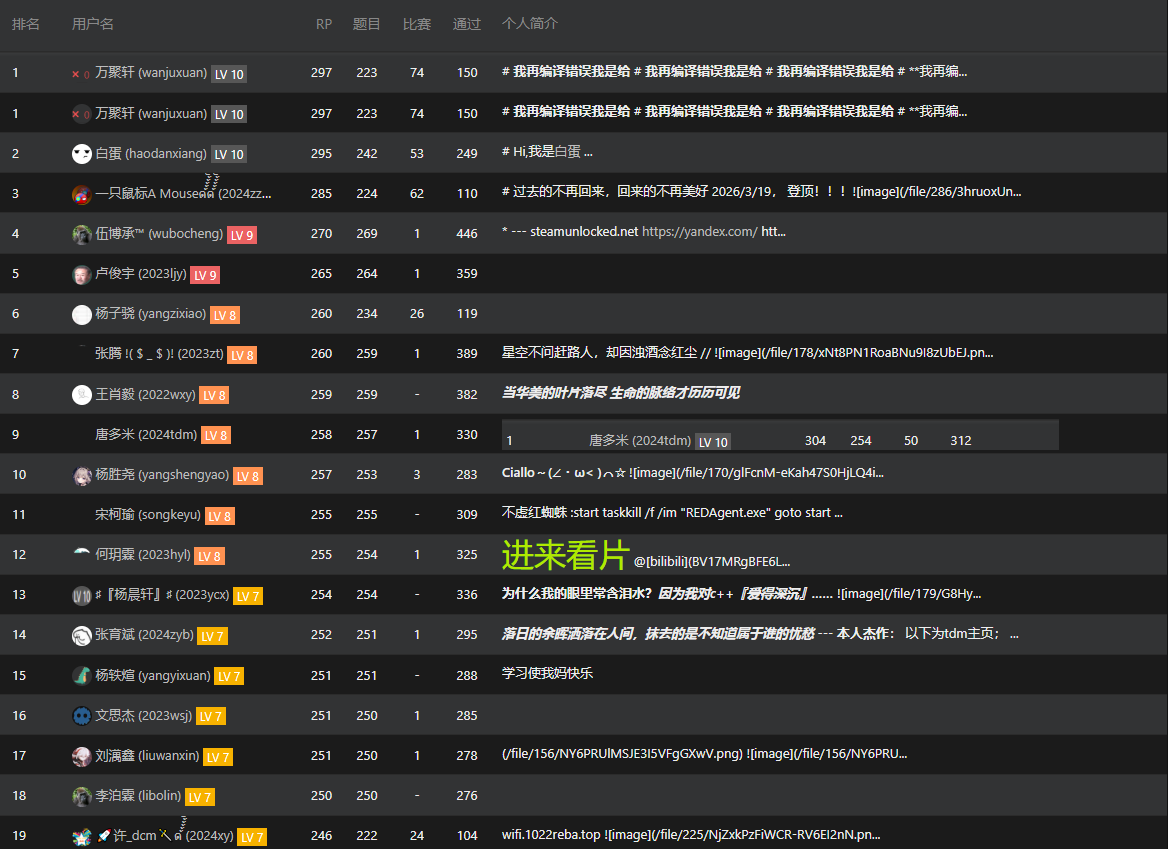Open user profile 唐多米 (2024tdm)

[146, 434]
